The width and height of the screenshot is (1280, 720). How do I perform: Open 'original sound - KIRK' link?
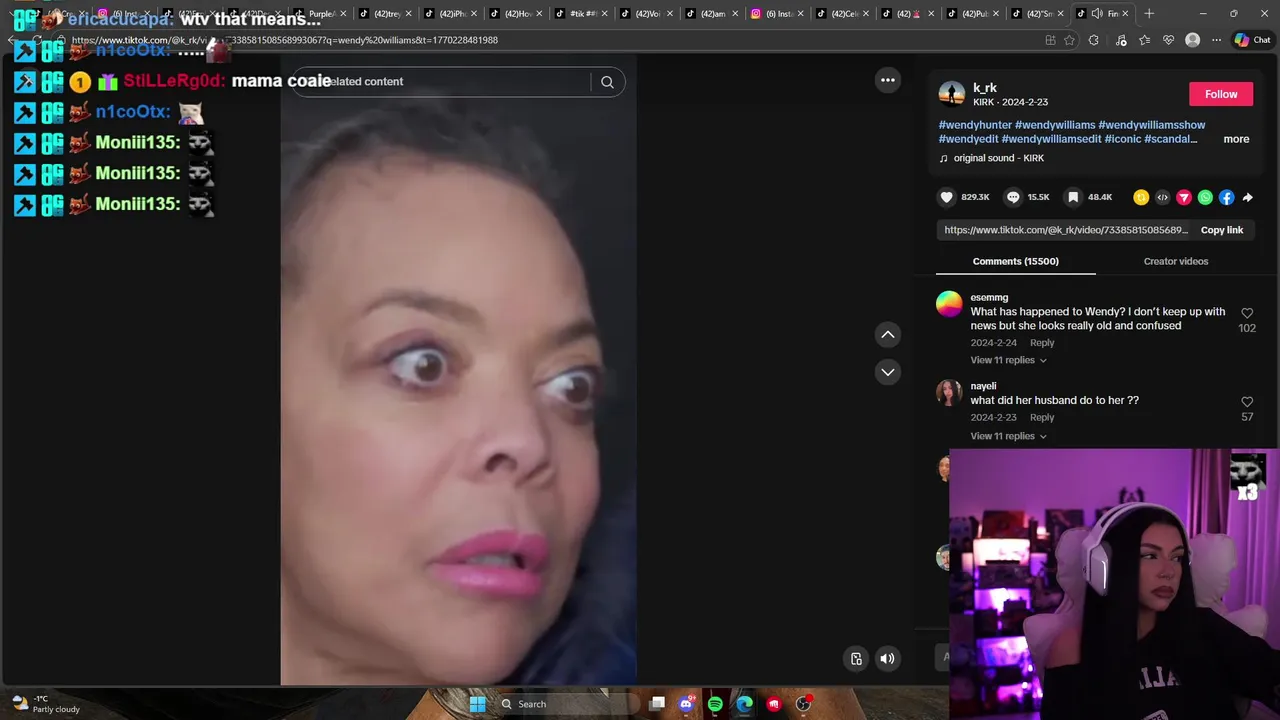pyautogui.click(x=998, y=158)
